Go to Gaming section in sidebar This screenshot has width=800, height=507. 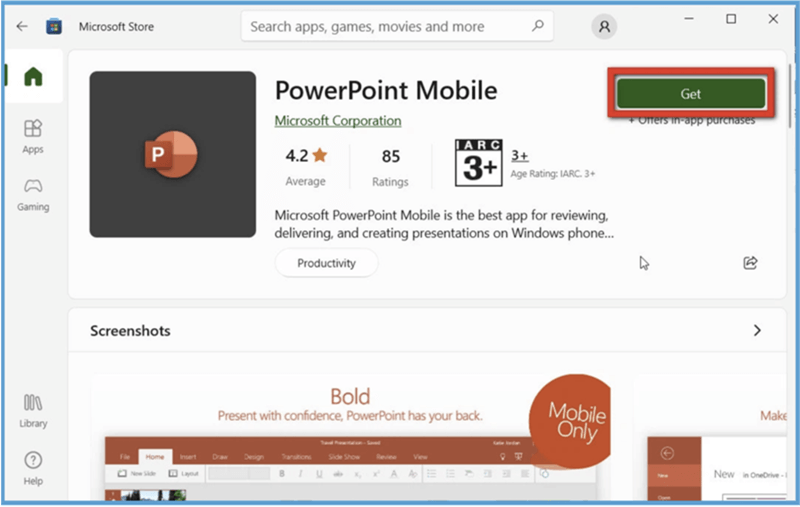(33, 194)
